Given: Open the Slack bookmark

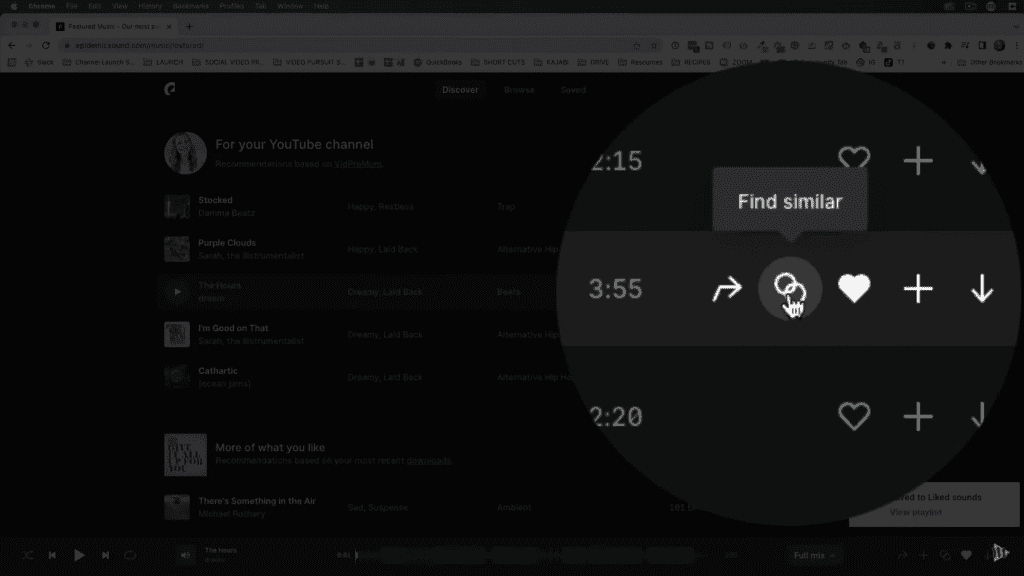Looking at the screenshot, I should pyautogui.click(x=39, y=63).
